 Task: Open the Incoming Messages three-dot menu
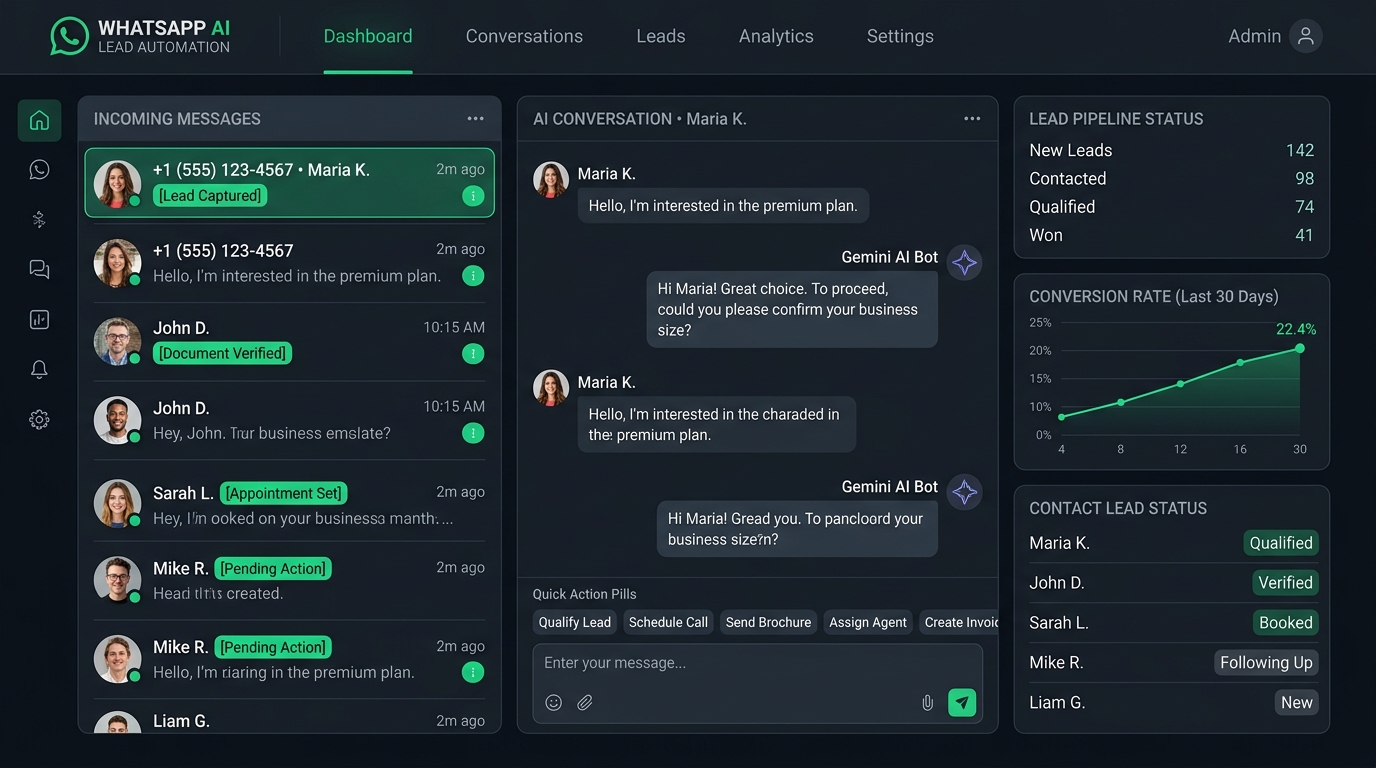click(x=475, y=119)
